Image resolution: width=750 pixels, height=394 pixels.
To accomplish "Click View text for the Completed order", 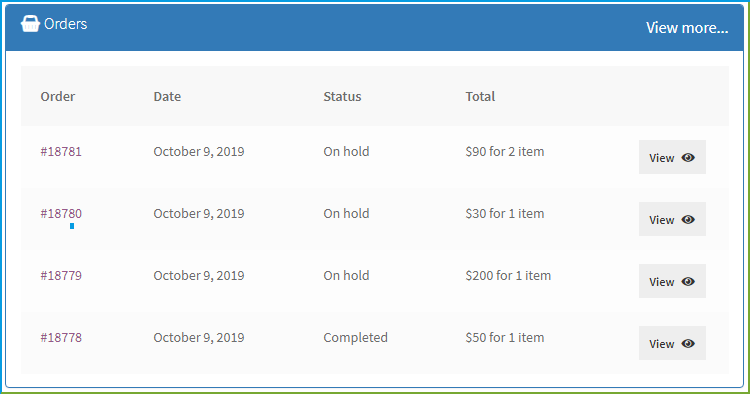I will click(x=662, y=344).
